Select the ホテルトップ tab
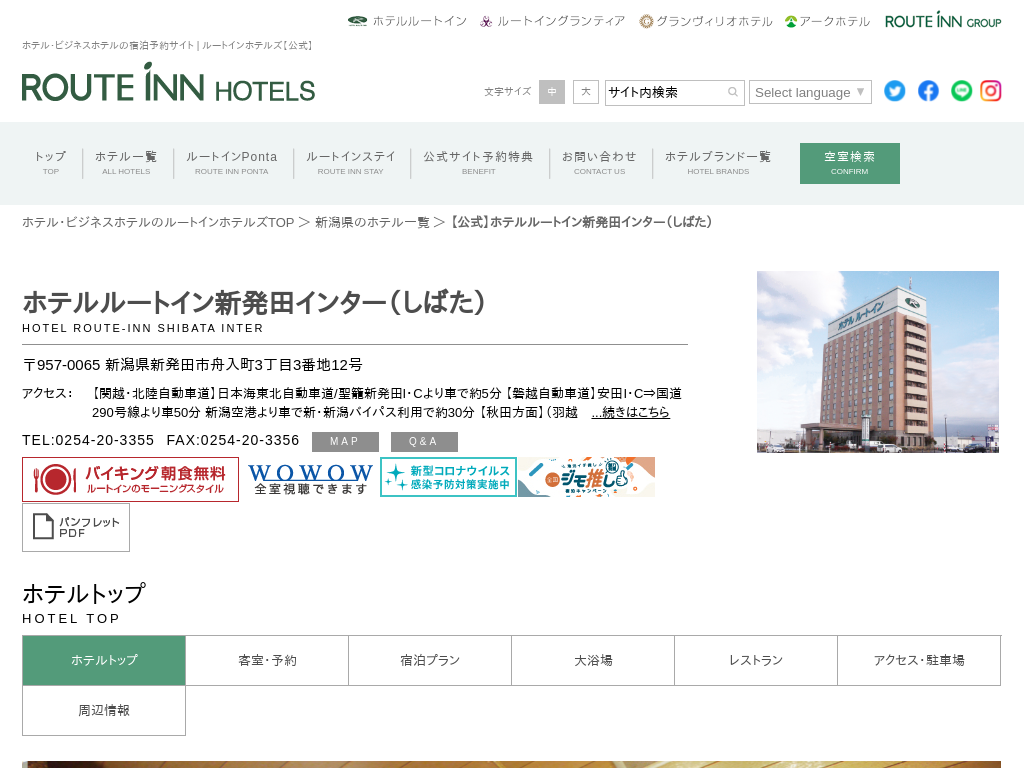Viewport: 1024px width, 768px height. (x=104, y=660)
